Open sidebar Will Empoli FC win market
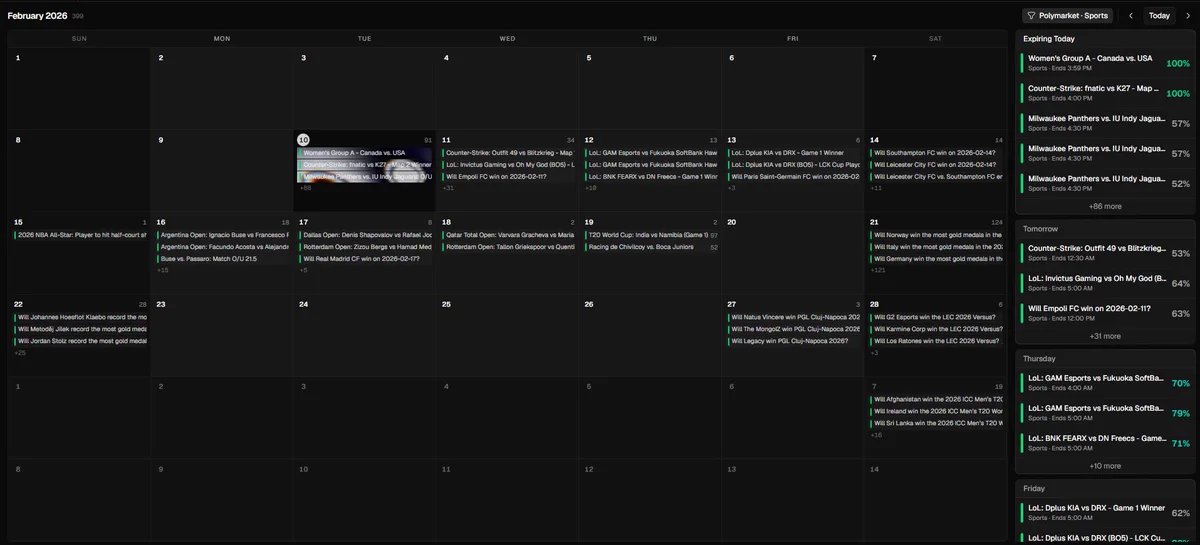1200x545 pixels. 1105,313
